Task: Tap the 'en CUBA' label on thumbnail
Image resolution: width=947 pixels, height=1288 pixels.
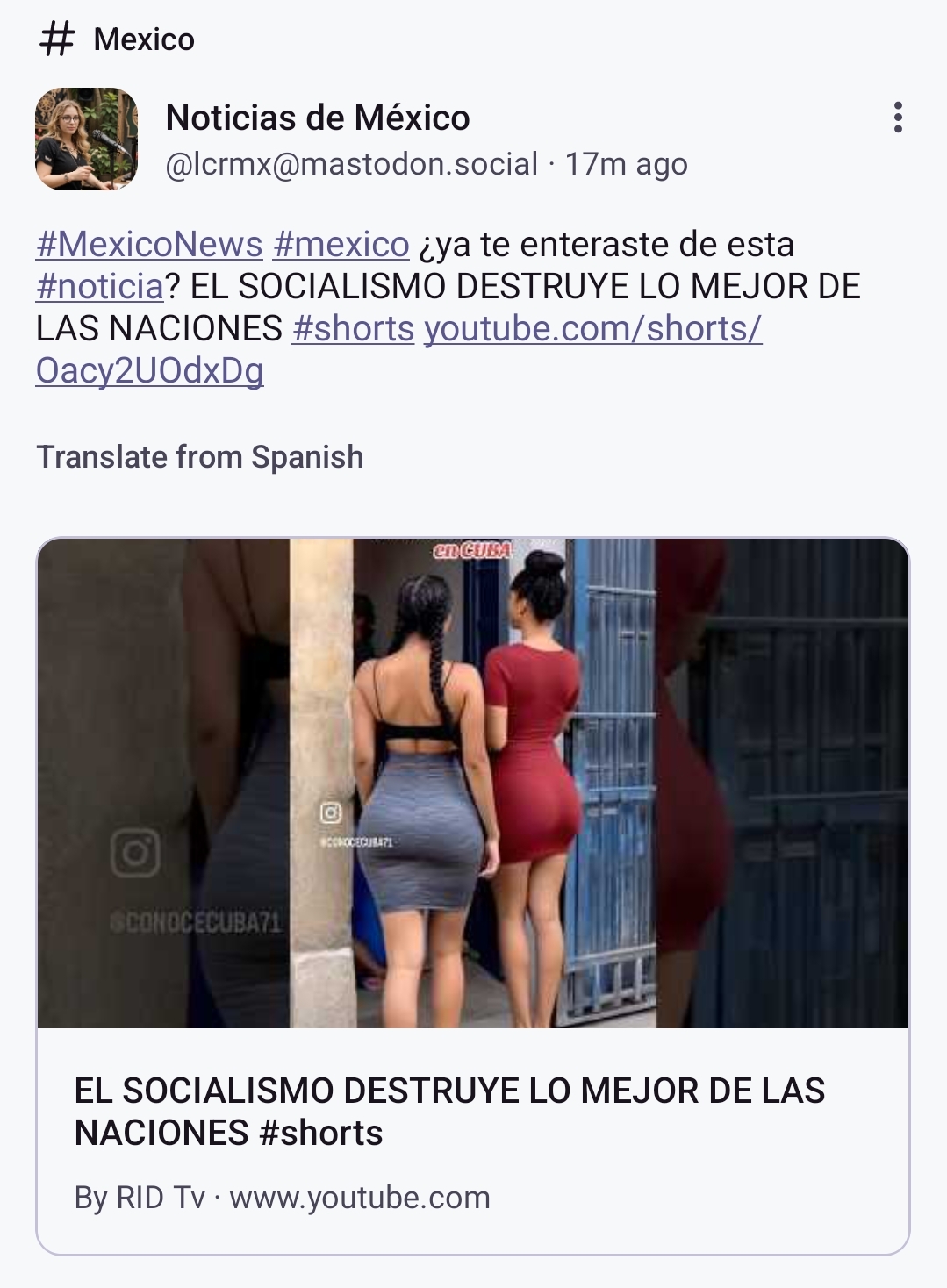Action: pos(473,550)
